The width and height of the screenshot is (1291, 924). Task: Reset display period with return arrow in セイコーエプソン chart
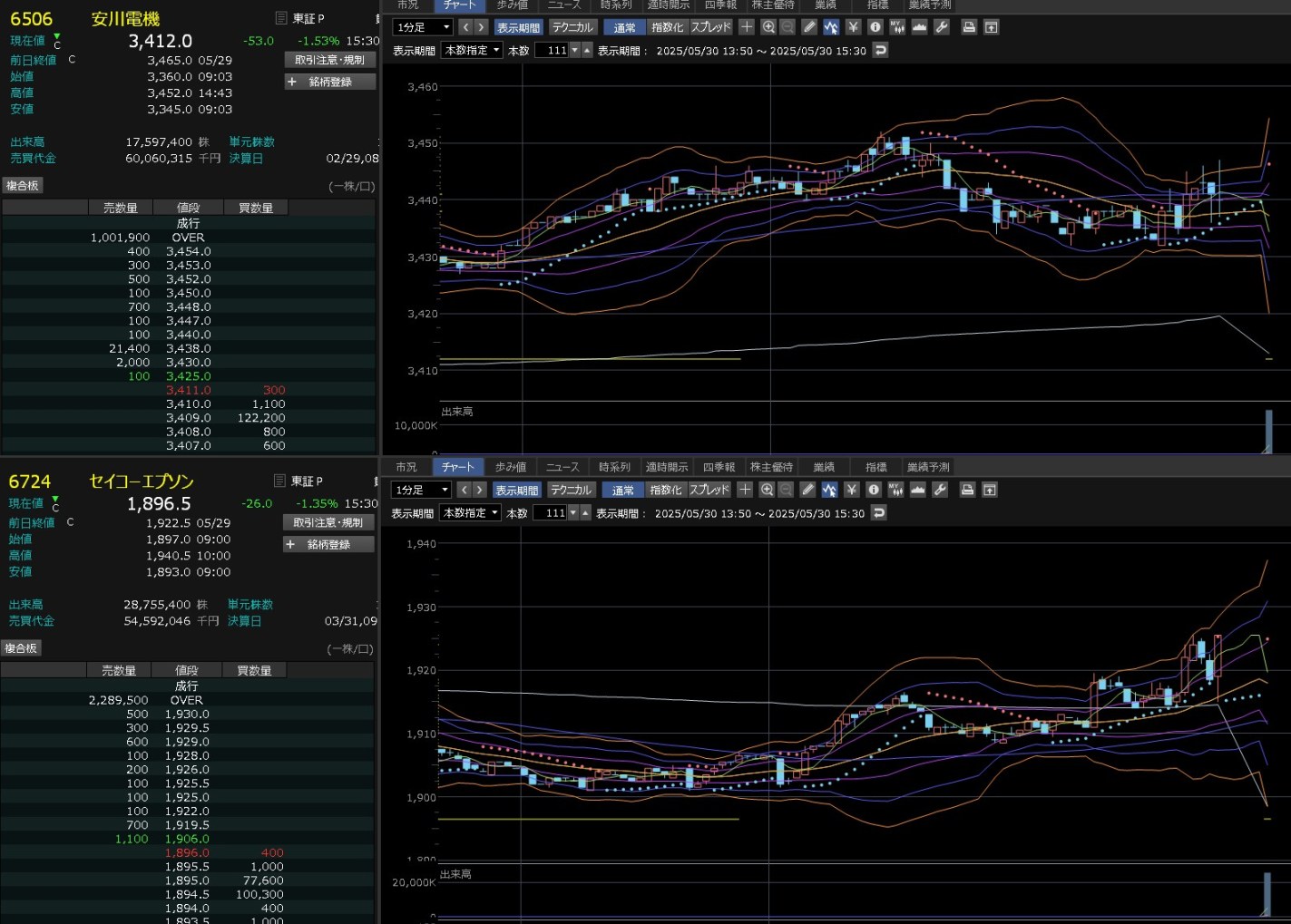click(878, 512)
